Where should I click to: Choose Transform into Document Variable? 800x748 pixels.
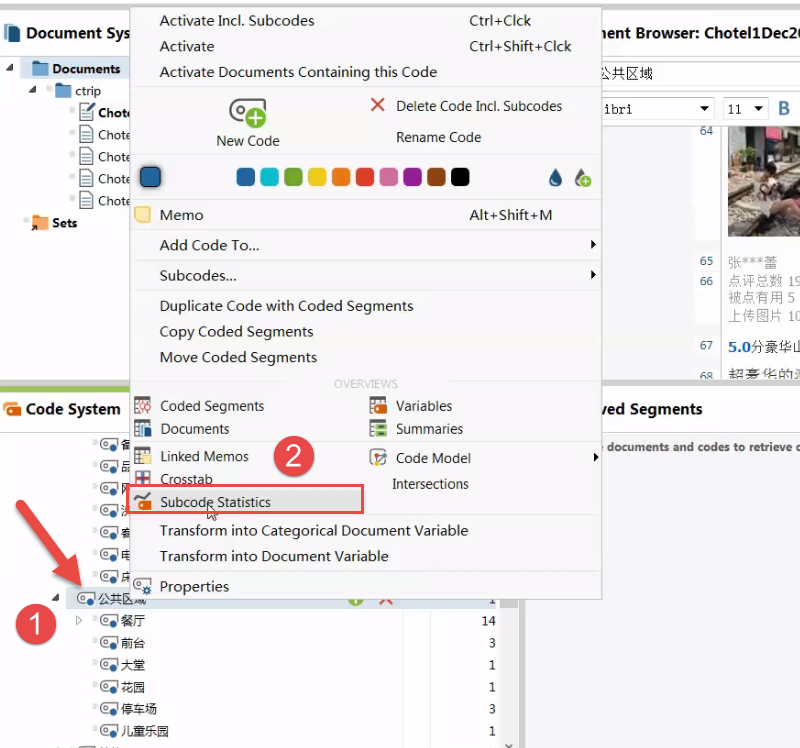point(274,556)
